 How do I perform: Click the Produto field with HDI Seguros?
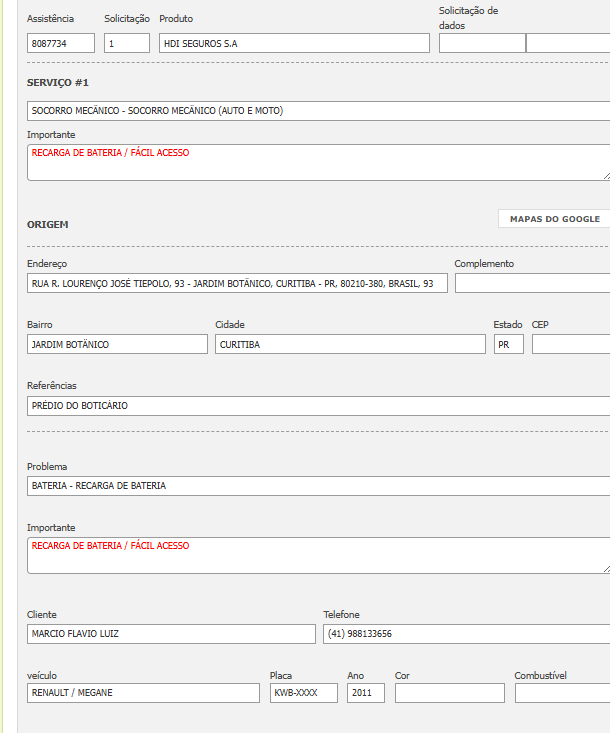[x=294, y=43]
